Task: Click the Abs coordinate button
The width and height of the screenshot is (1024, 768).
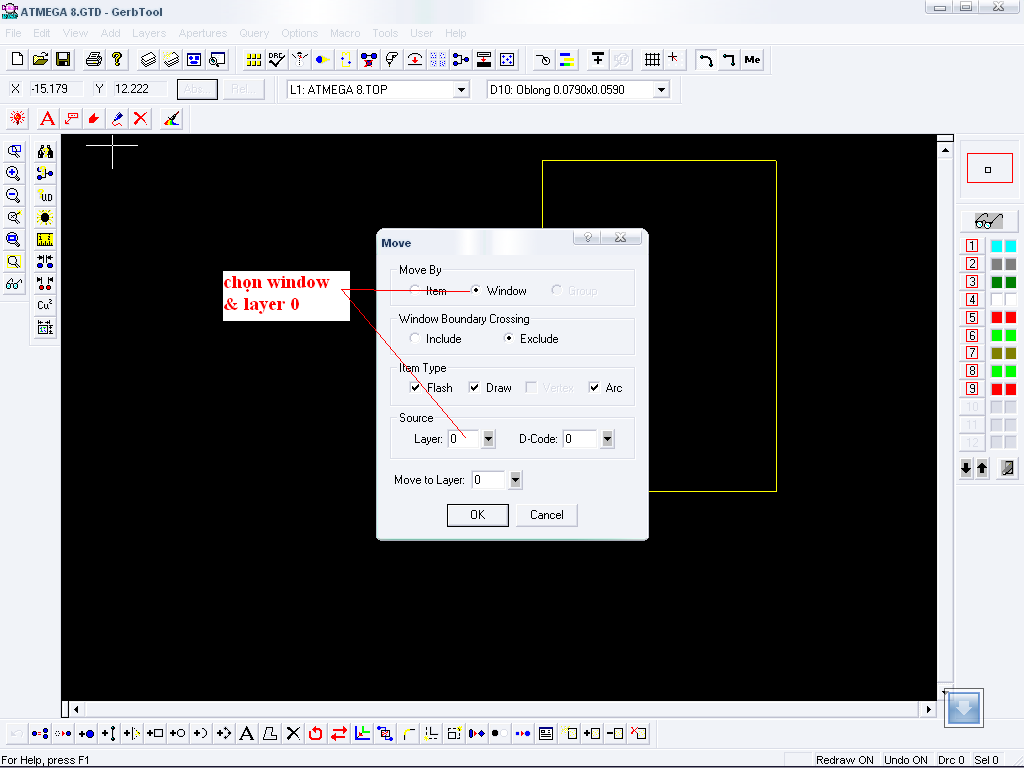Action: (x=197, y=89)
